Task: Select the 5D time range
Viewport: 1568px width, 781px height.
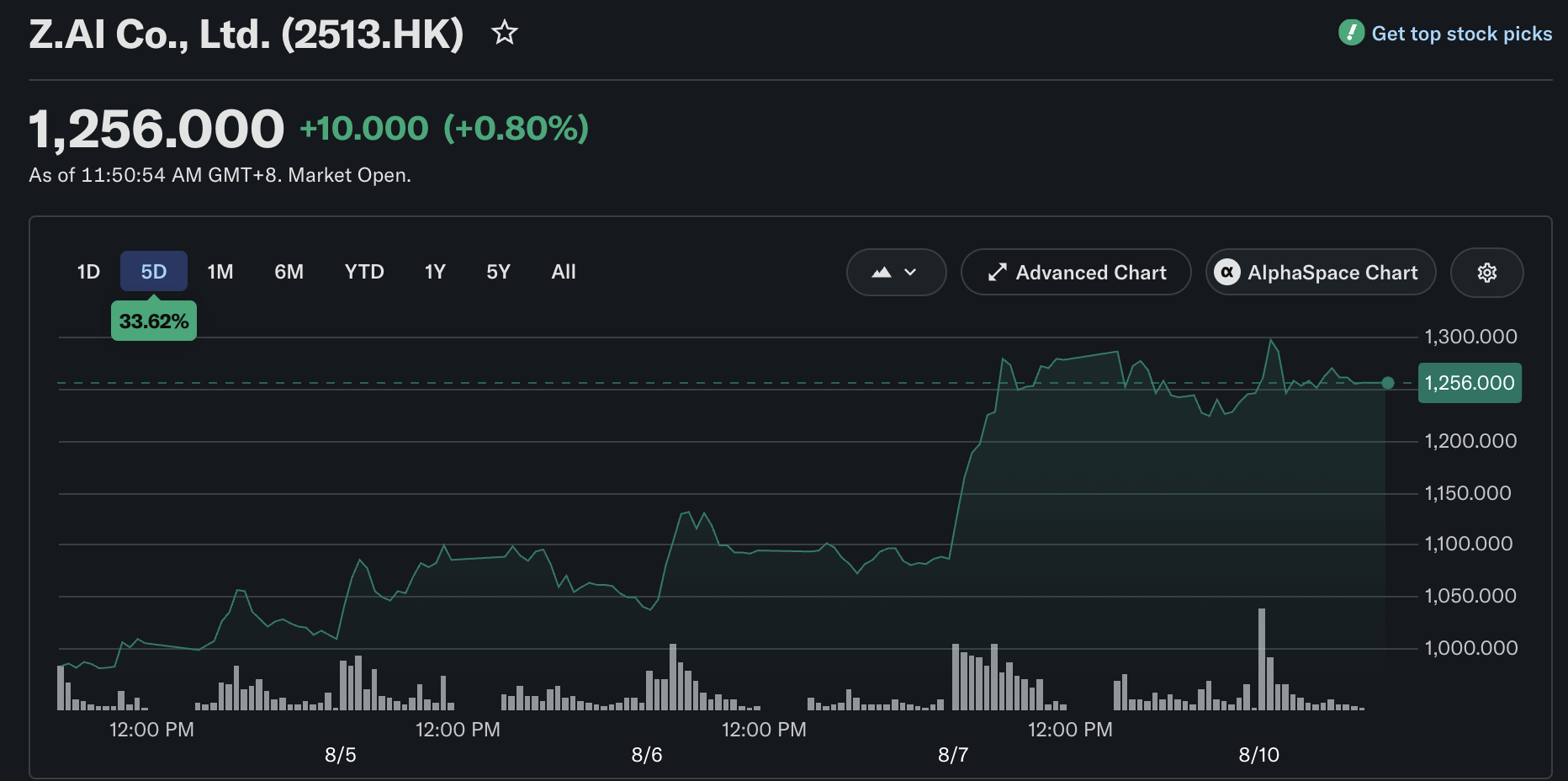Action: point(153,272)
